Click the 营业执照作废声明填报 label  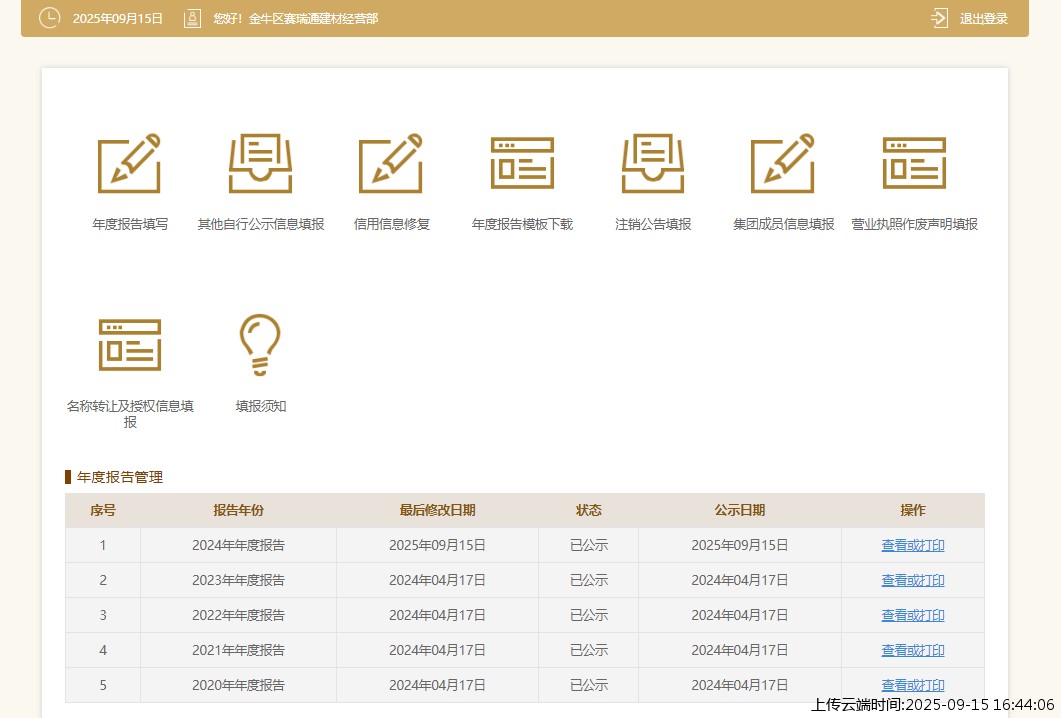coord(914,224)
